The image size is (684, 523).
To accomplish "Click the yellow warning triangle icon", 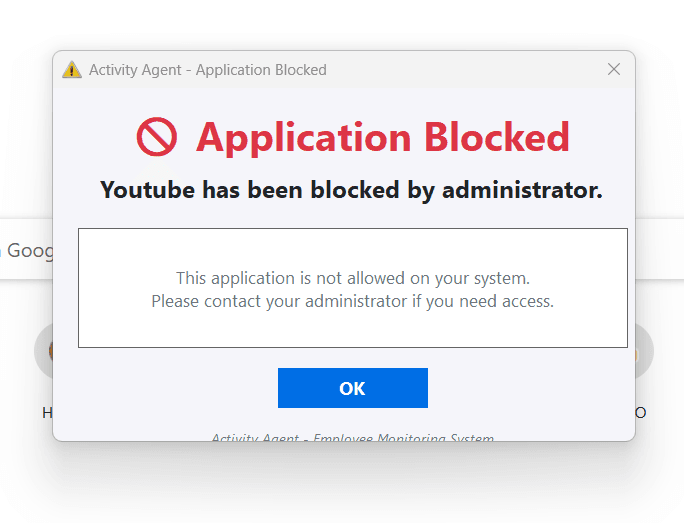I will point(72,70).
